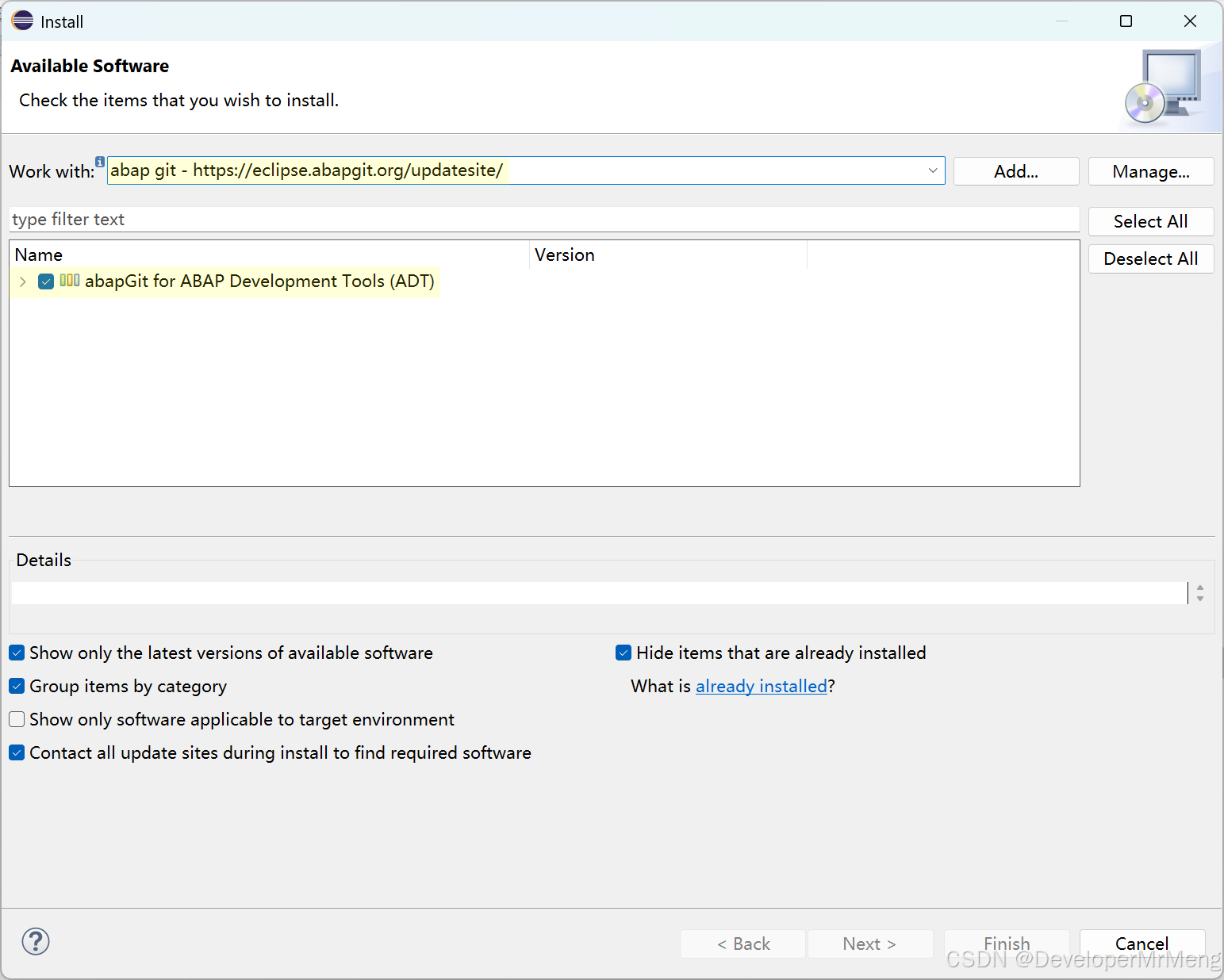Click the abapGit category icon
This screenshot has width=1224, height=980.
pos(70,281)
